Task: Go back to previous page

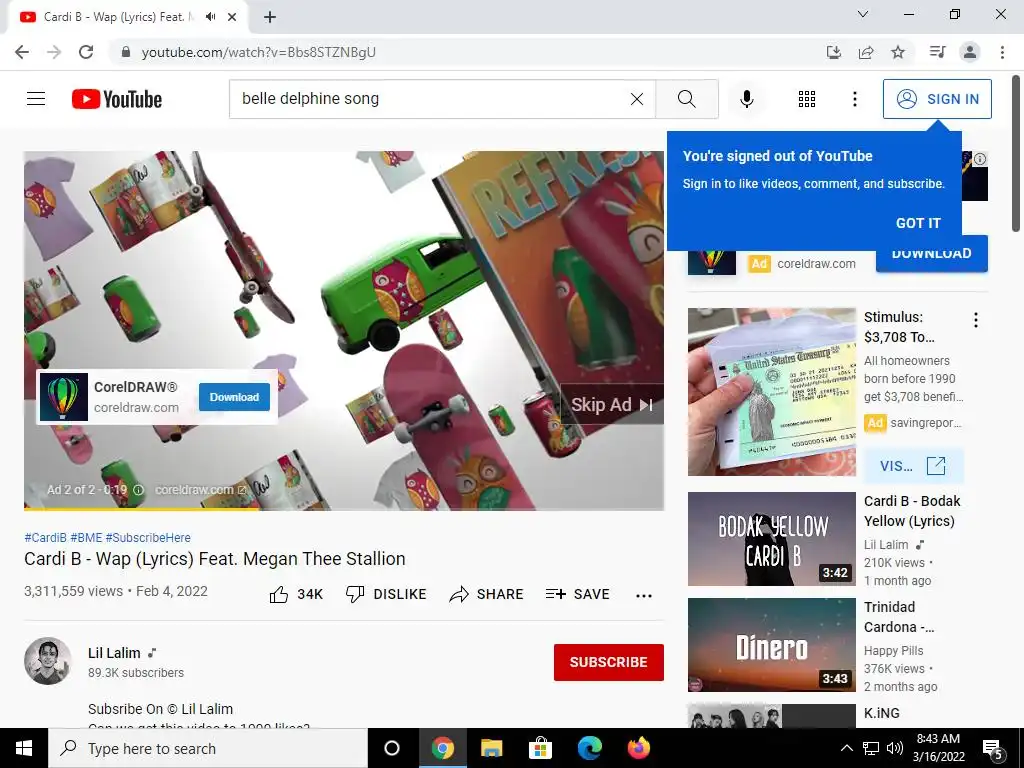Action: 22,52
